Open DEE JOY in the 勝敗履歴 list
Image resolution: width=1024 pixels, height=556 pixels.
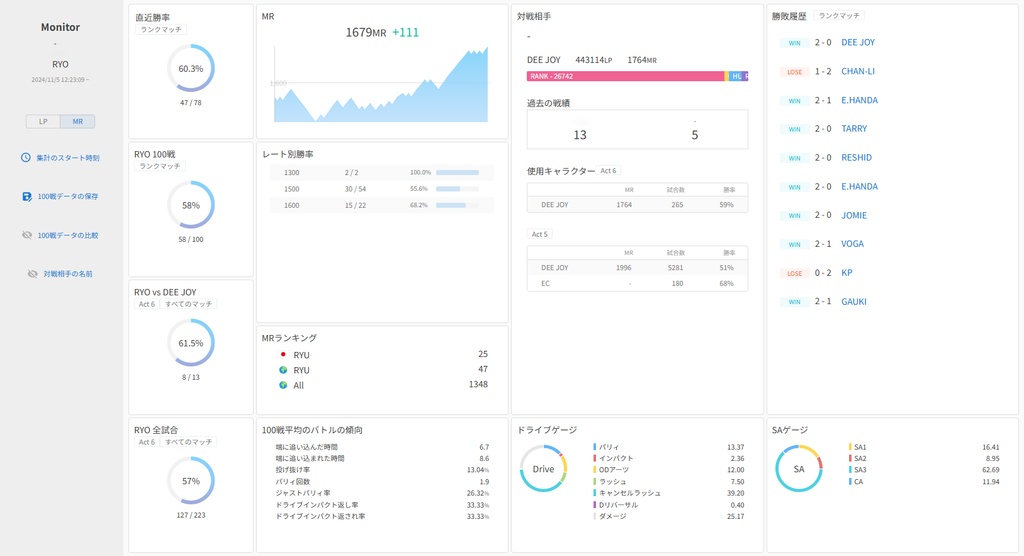point(857,42)
